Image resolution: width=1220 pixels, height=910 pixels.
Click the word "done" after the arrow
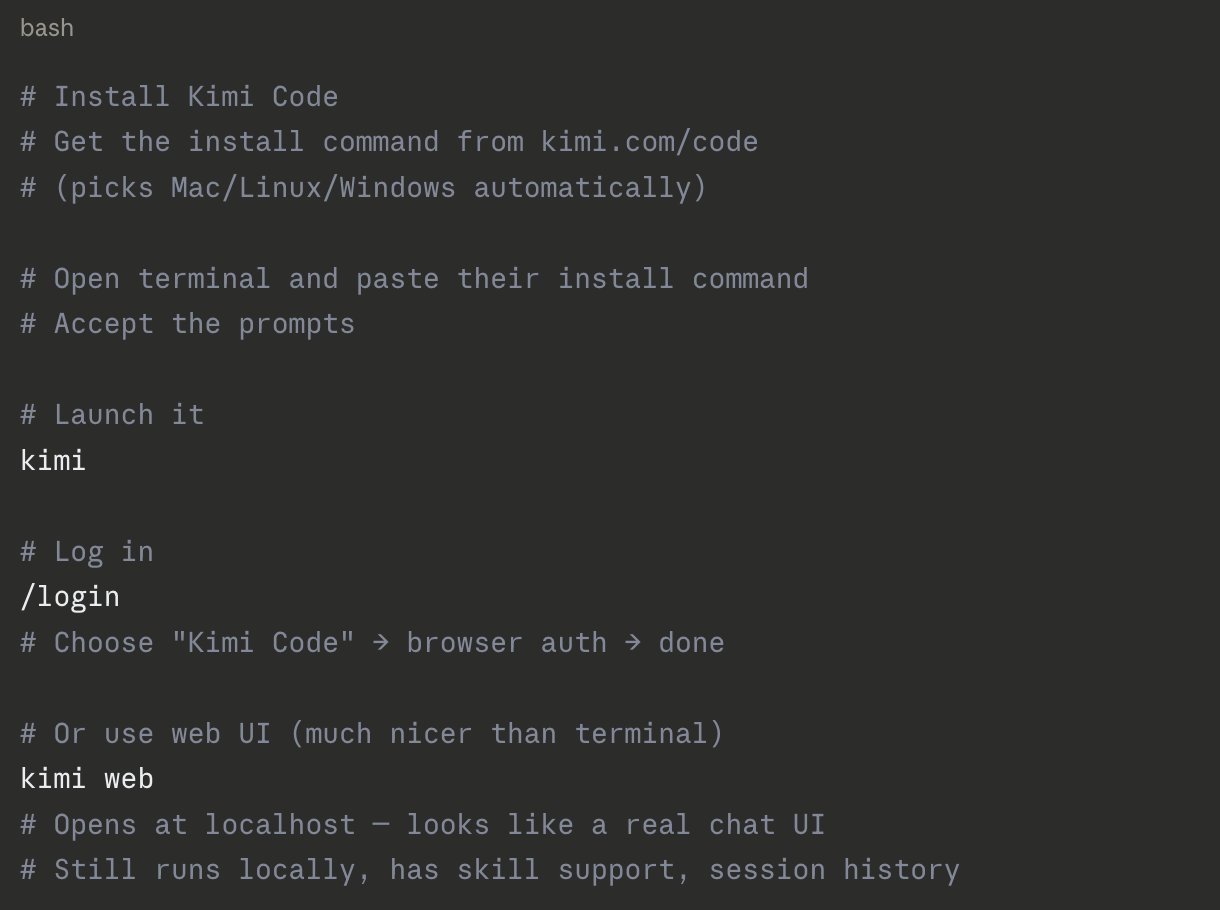[x=691, y=642]
